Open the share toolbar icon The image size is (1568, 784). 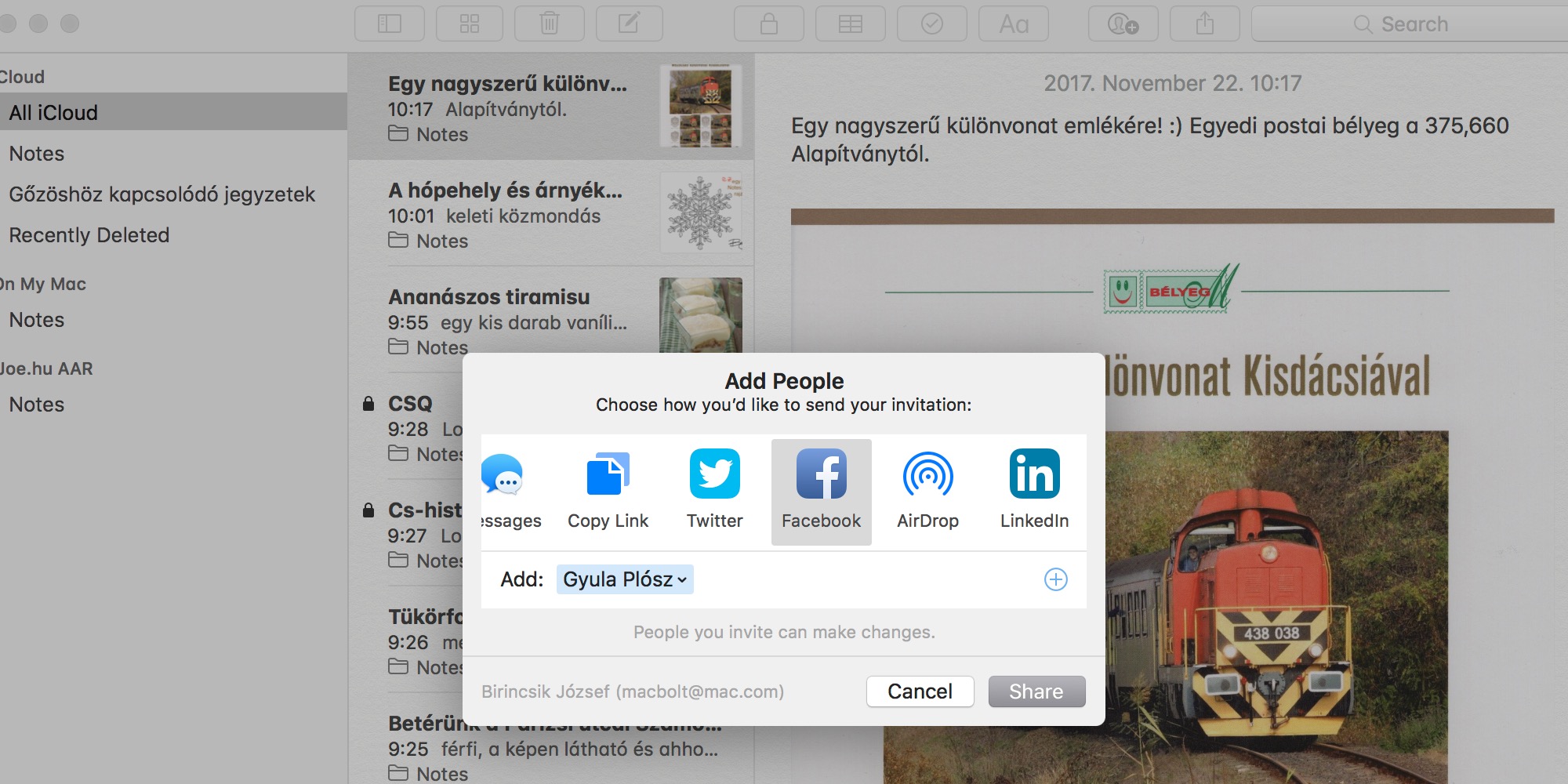tap(1205, 24)
